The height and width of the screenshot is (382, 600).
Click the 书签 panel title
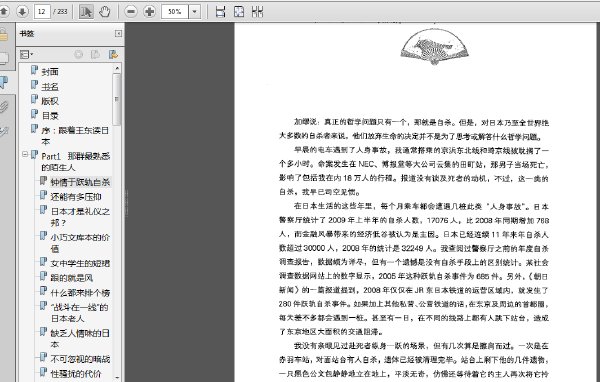coord(27,34)
